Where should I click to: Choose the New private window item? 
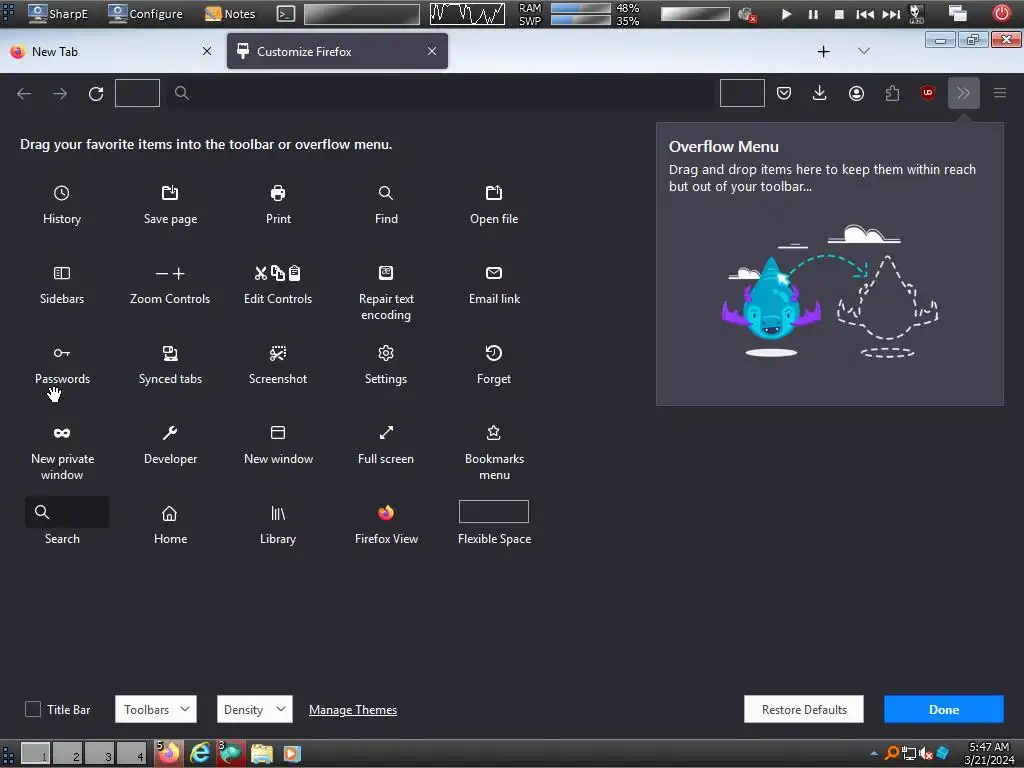coord(61,453)
